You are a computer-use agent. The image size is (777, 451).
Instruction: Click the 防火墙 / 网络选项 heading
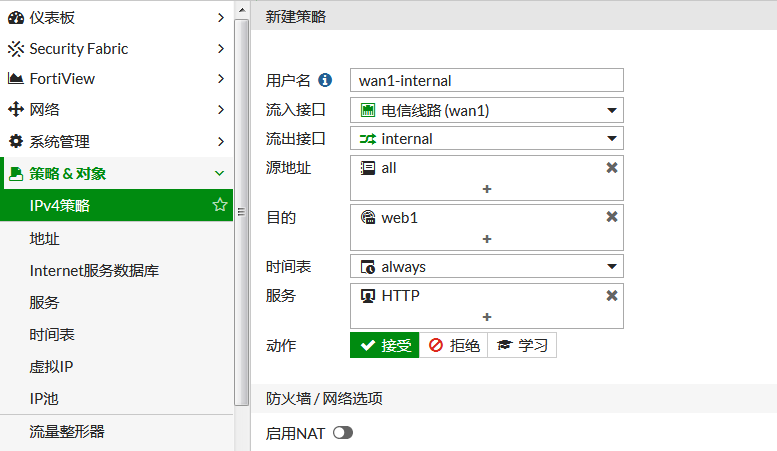(324, 398)
